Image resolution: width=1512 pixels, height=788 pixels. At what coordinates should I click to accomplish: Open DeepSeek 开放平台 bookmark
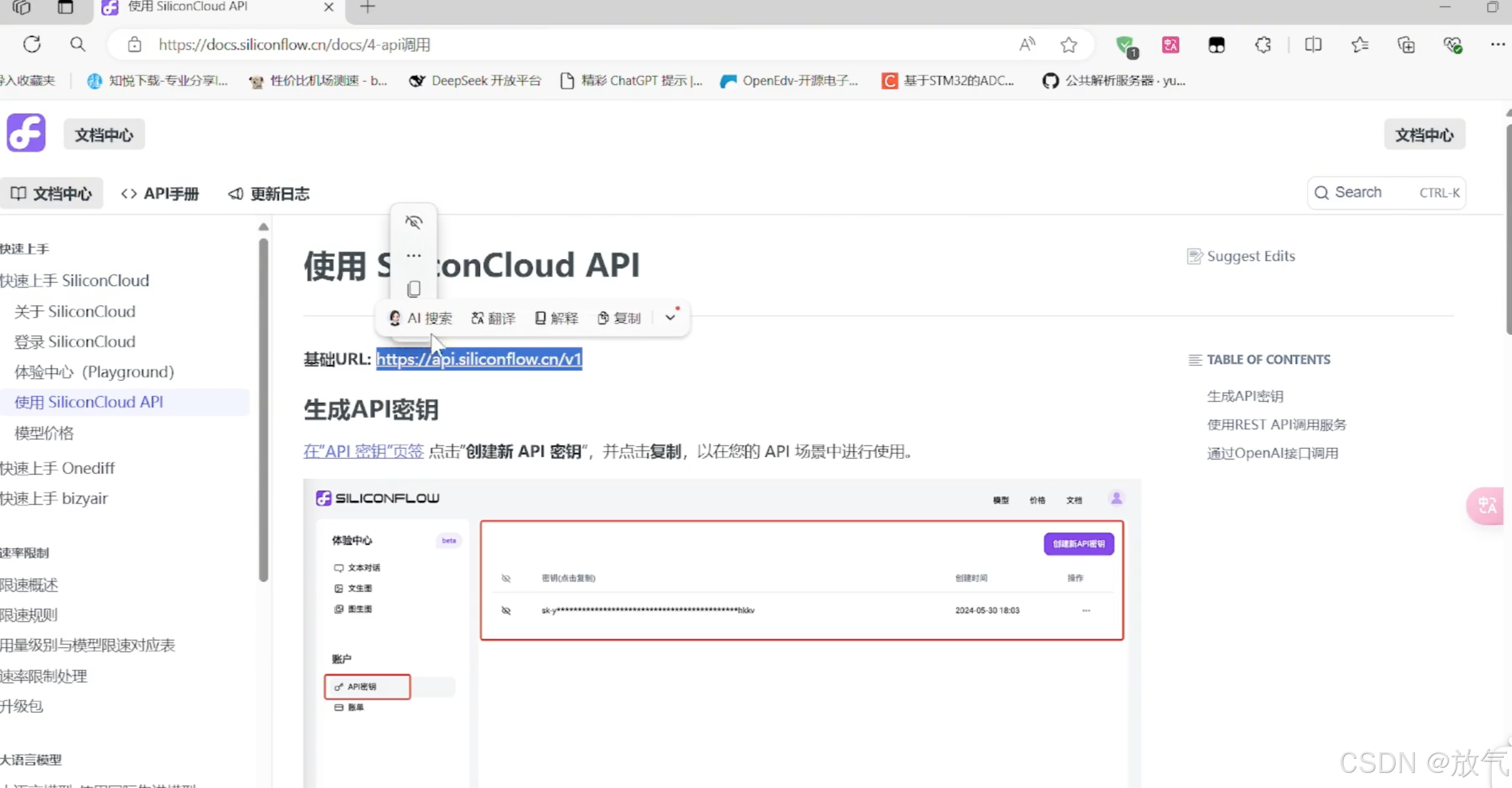pyautogui.click(x=474, y=80)
